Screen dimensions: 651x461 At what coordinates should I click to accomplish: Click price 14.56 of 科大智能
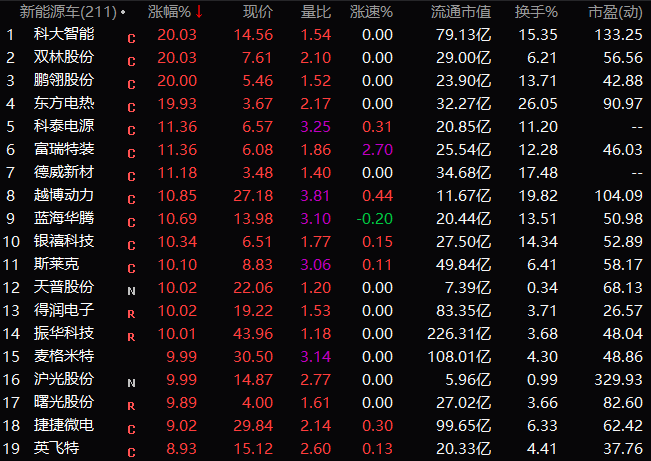[x=253, y=35]
